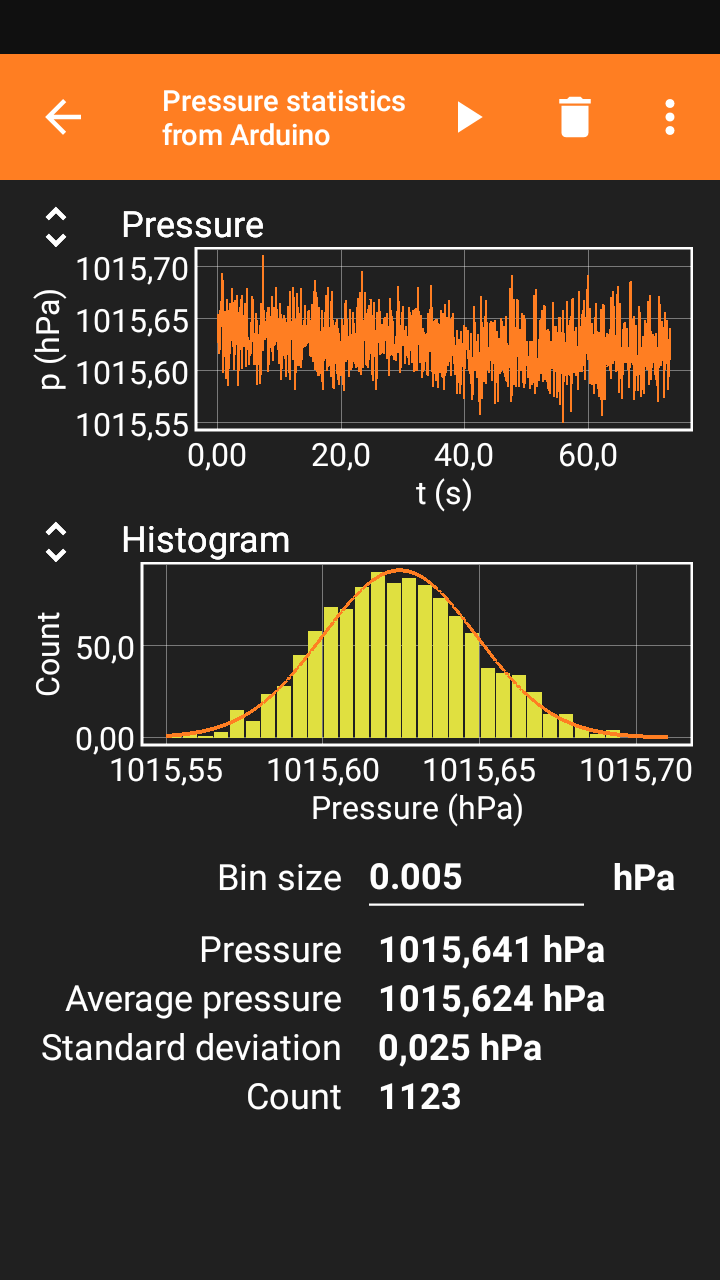Tap the 'Pressure statistics from Arduino' title
This screenshot has width=720, height=1280.
(x=284, y=117)
